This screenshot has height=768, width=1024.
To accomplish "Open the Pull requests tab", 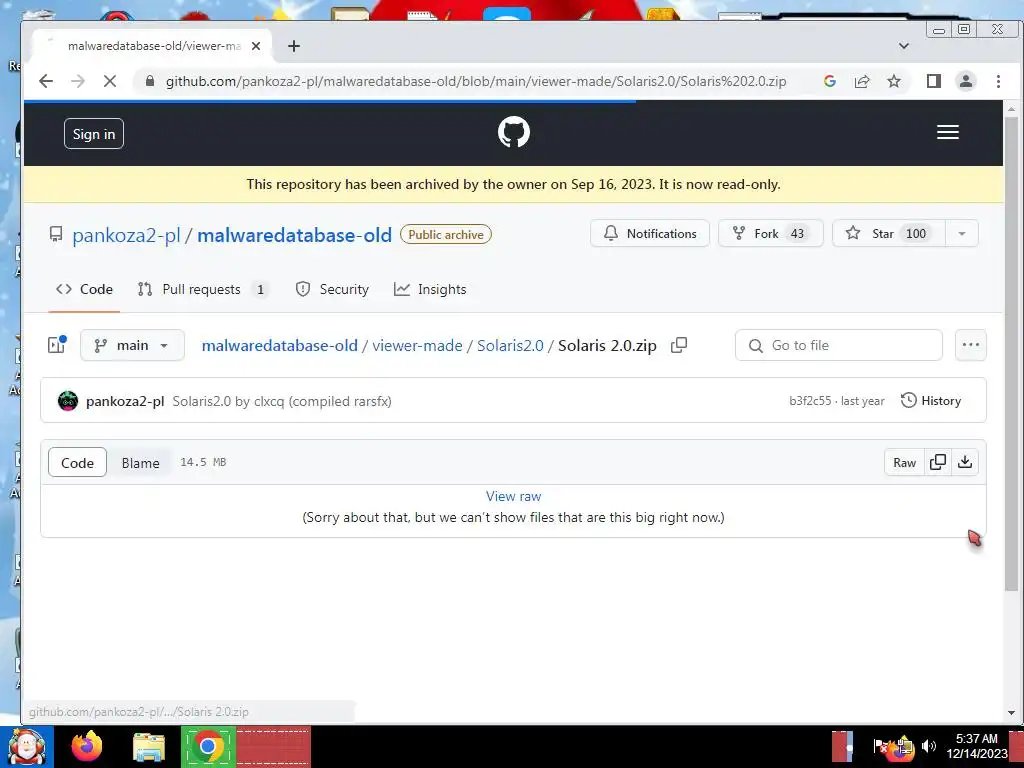I will (x=202, y=289).
